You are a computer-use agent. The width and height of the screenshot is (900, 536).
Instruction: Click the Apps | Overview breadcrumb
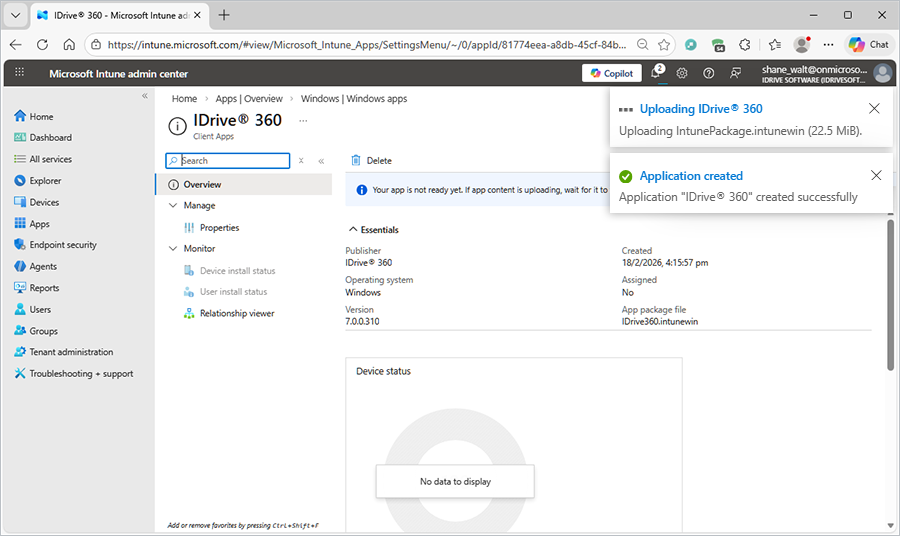[x=249, y=99]
